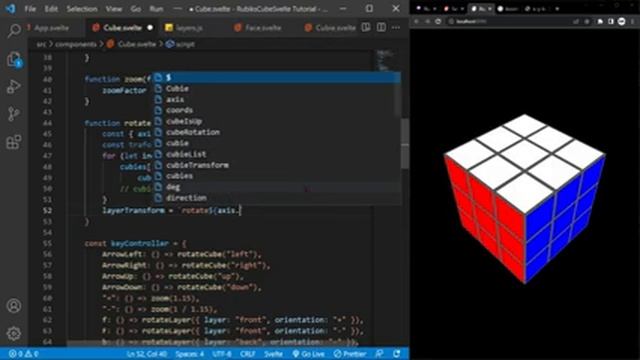Click the Ln 52, Col 40 status
This screenshot has width=640, height=360.
(x=147, y=353)
